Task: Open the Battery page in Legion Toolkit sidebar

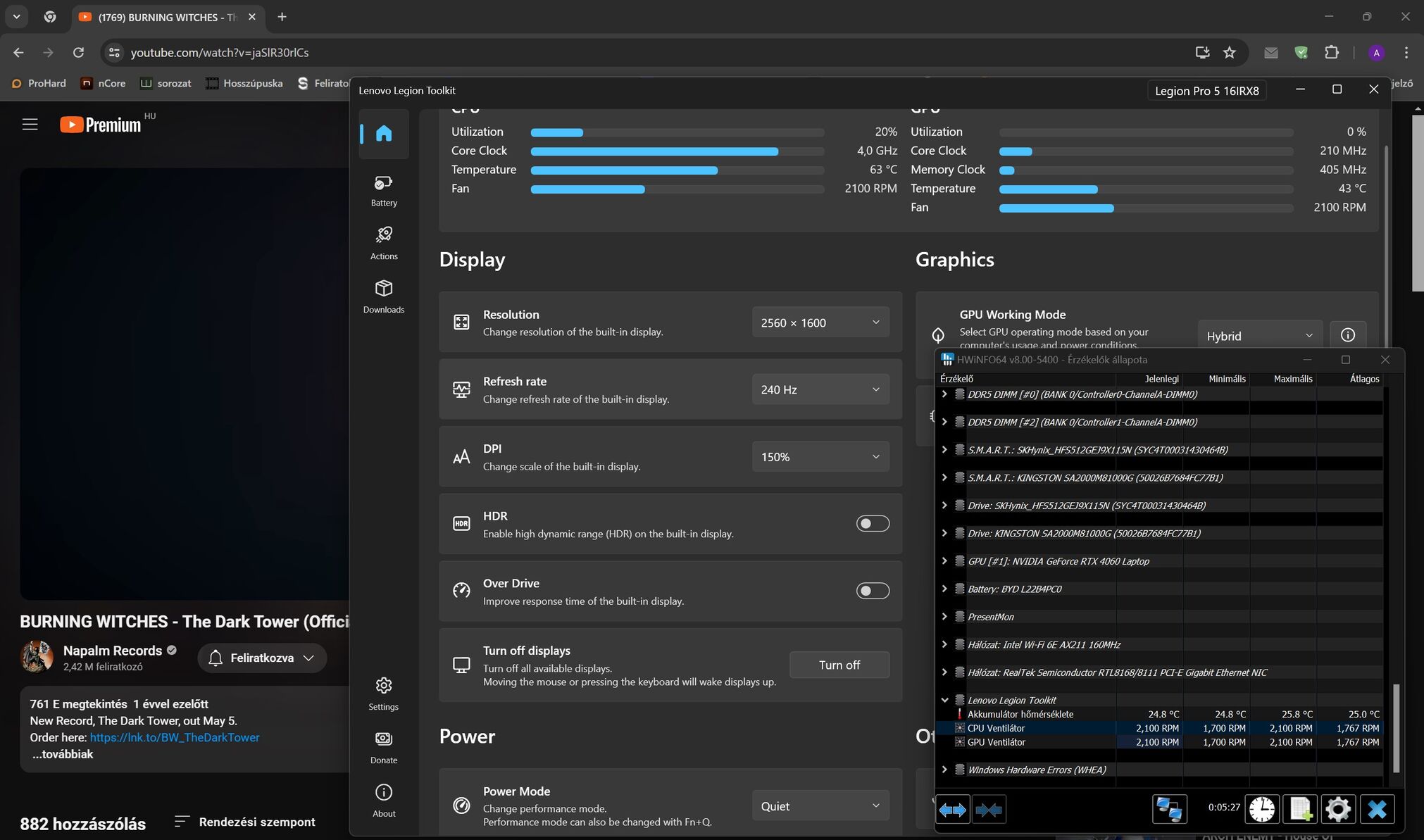Action: pos(384,191)
